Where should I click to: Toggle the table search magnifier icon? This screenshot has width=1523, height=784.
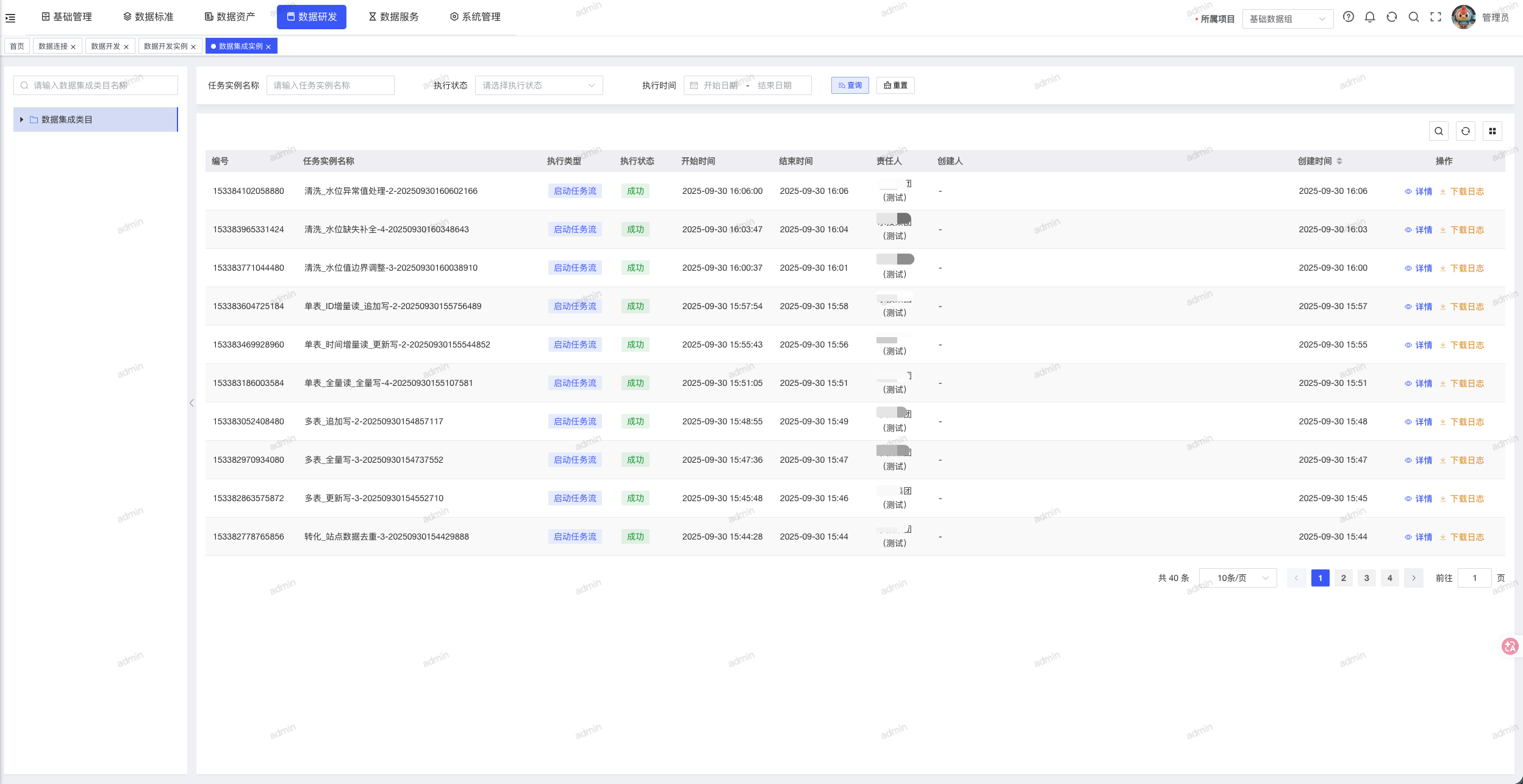click(1439, 131)
